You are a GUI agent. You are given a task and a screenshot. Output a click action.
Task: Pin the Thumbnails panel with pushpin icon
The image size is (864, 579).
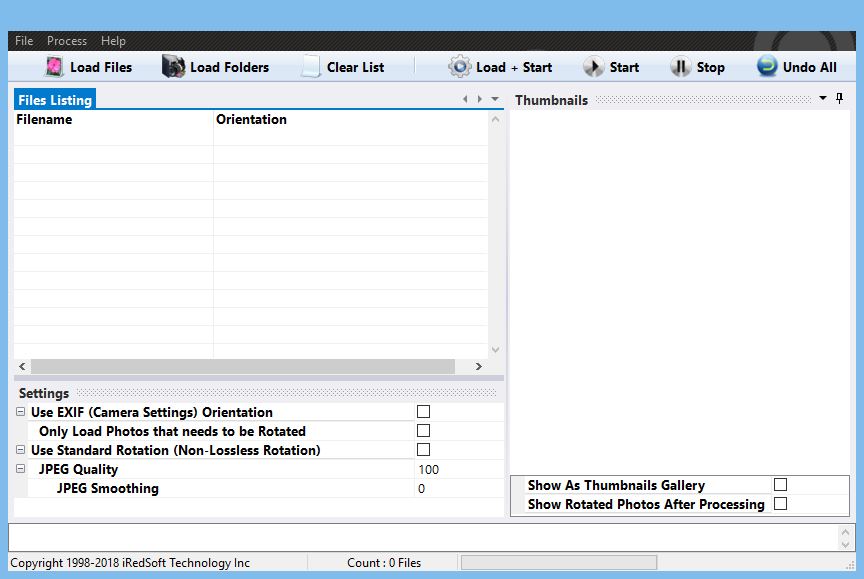839,99
